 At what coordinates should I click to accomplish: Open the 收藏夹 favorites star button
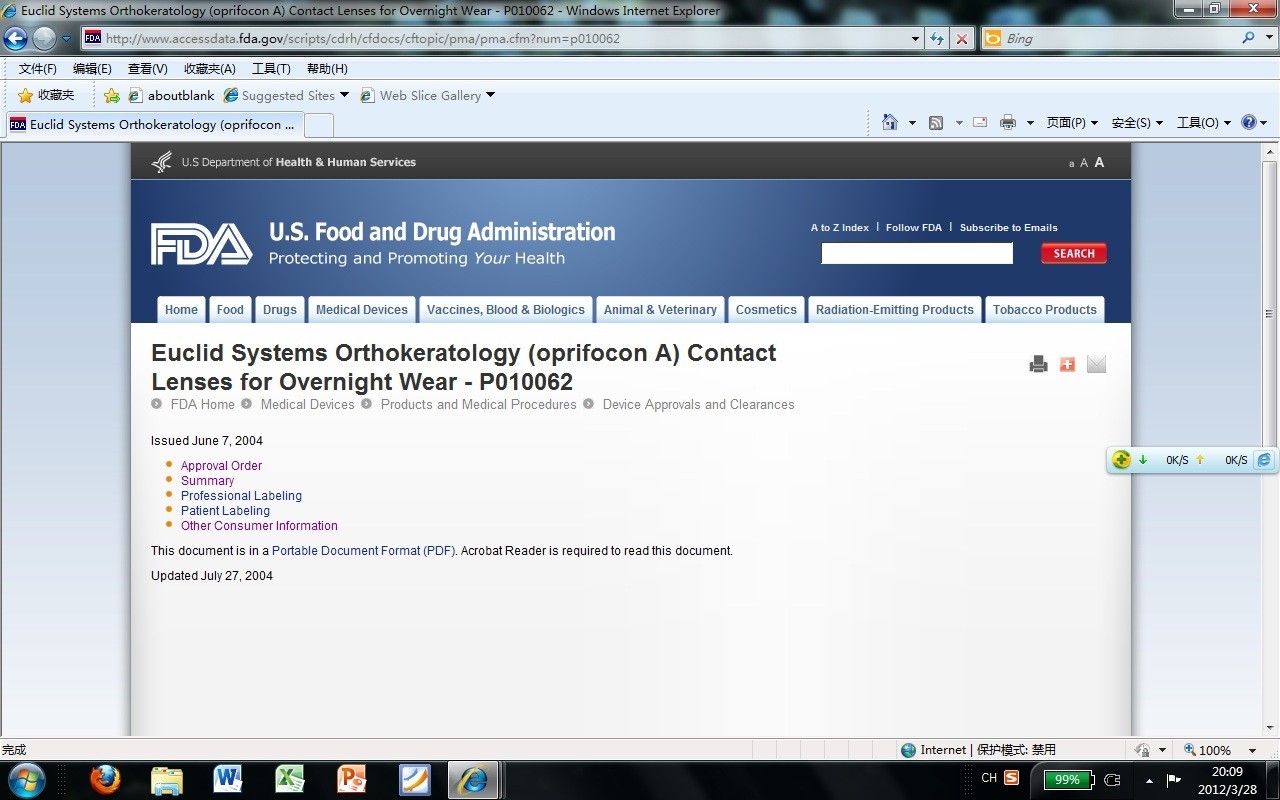click(46, 95)
